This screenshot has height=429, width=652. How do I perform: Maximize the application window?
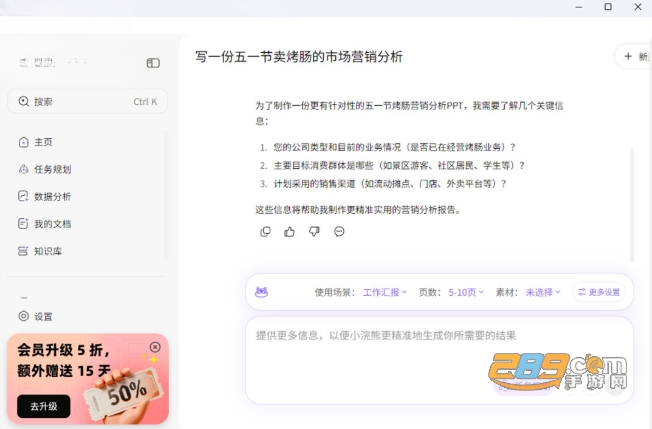point(608,7)
